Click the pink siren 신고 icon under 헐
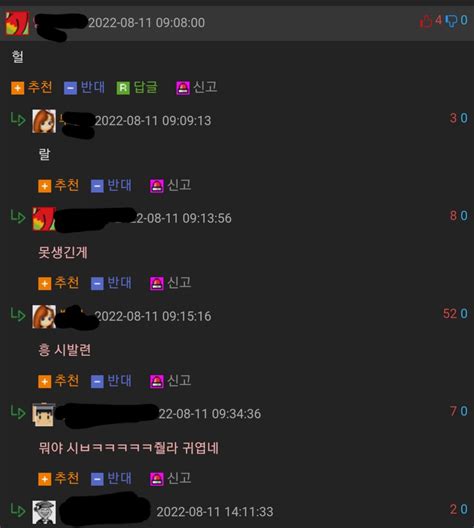Image resolution: width=474 pixels, height=528 pixels. tap(183, 88)
